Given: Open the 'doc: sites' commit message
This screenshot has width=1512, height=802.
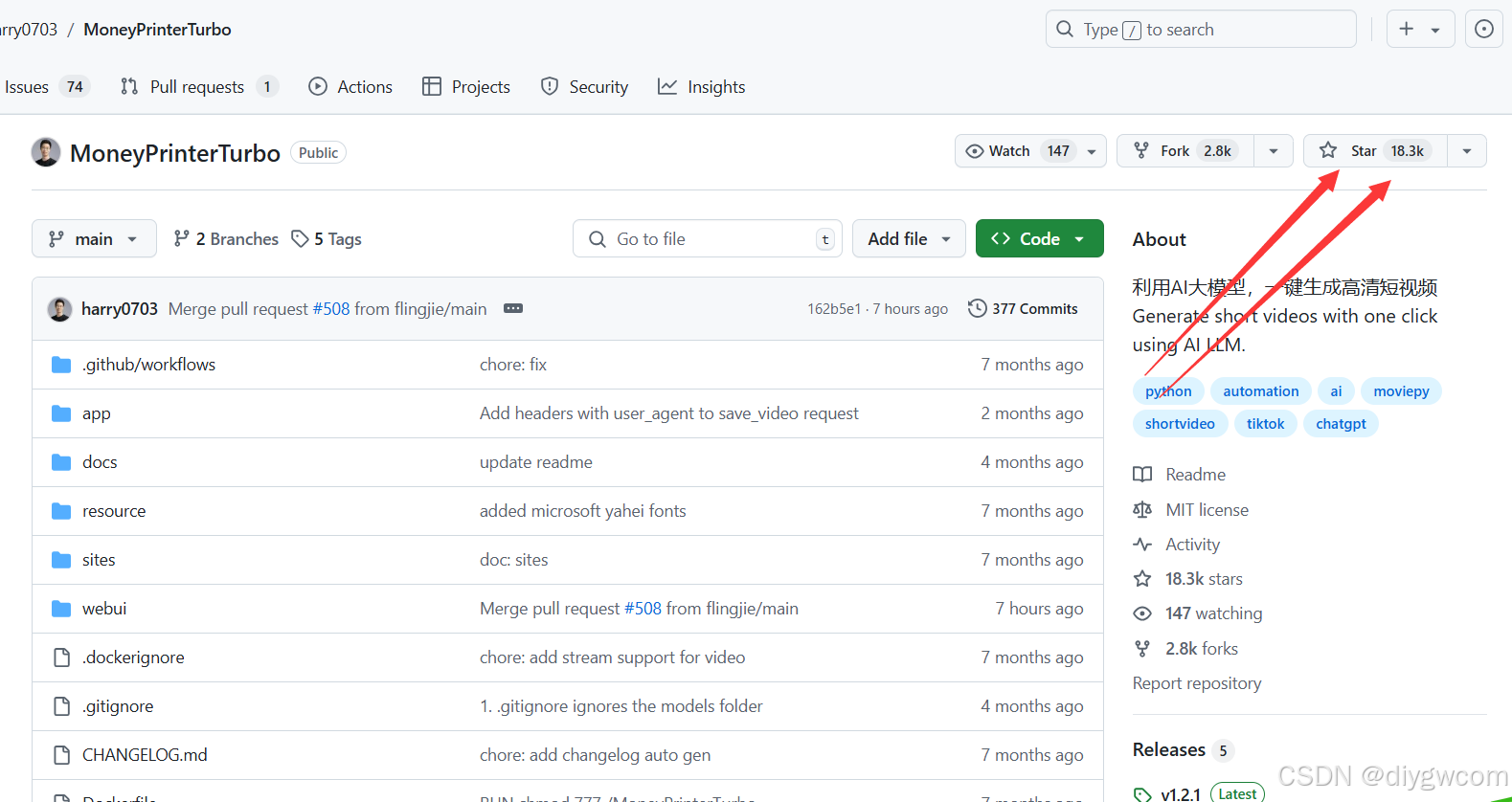Looking at the screenshot, I should point(514,560).
